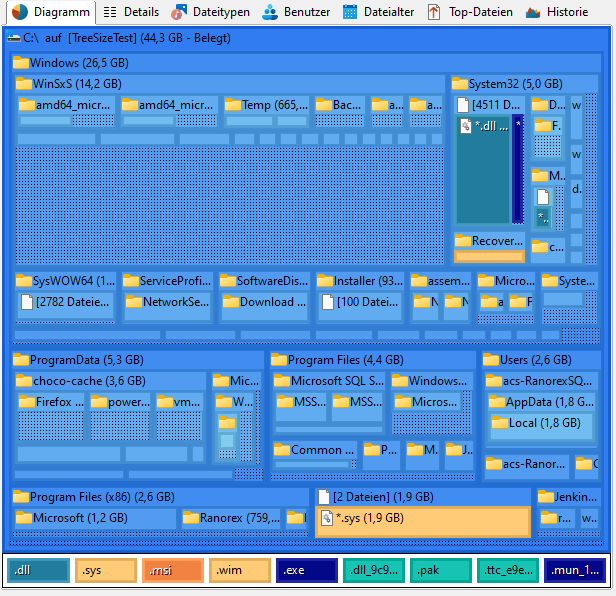The width and height of the screenshot is (616, 596).
Task: Show the Top-Dateien tab
Action: click(x=470, y=12)
